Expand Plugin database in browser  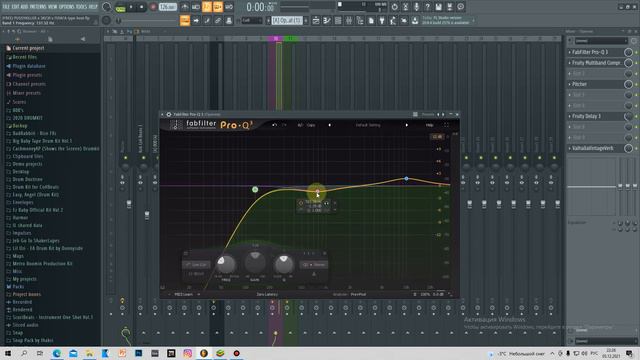[29, 66]
